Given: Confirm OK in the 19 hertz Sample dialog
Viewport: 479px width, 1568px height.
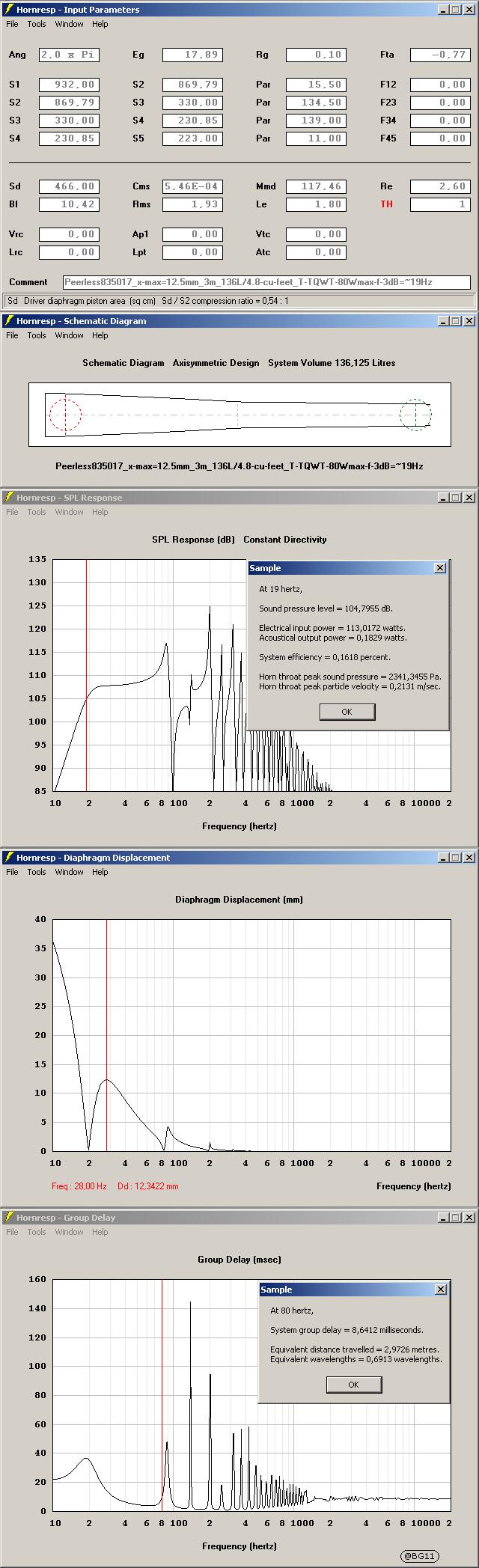Looking at the screenshot, I should click(x=347, y=712).
